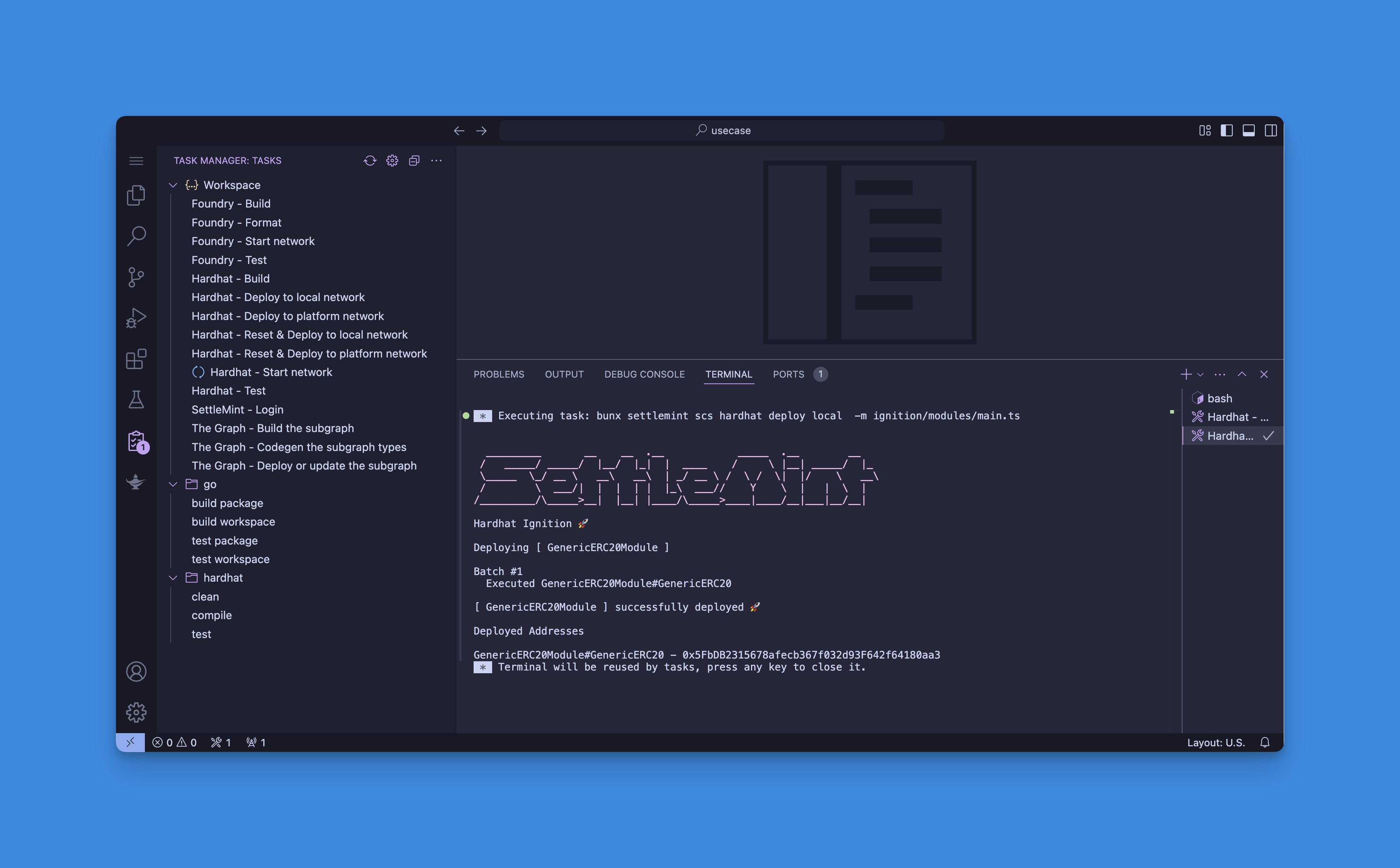This screenshot has height=868, width=1400.
Task: Open the Customize Layout icon
Action: pyautogui.click(x=1205, y=131)
